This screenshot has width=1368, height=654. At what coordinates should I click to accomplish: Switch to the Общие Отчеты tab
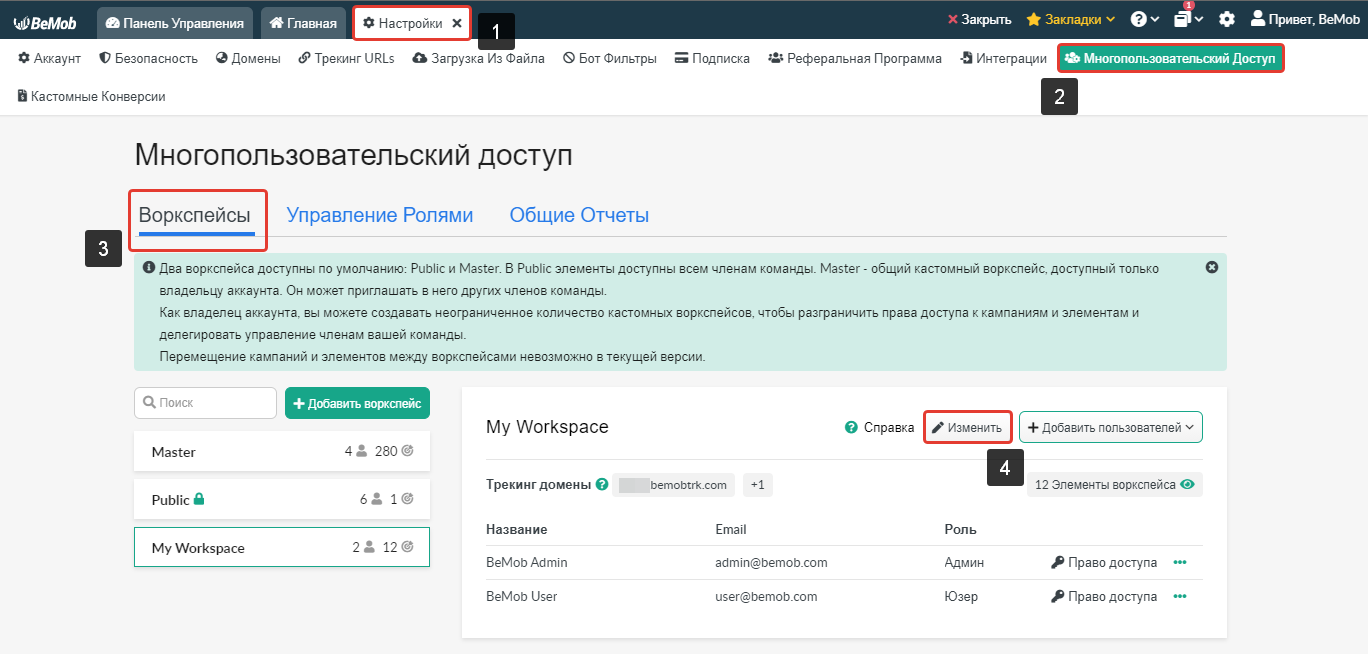point(579,215)
